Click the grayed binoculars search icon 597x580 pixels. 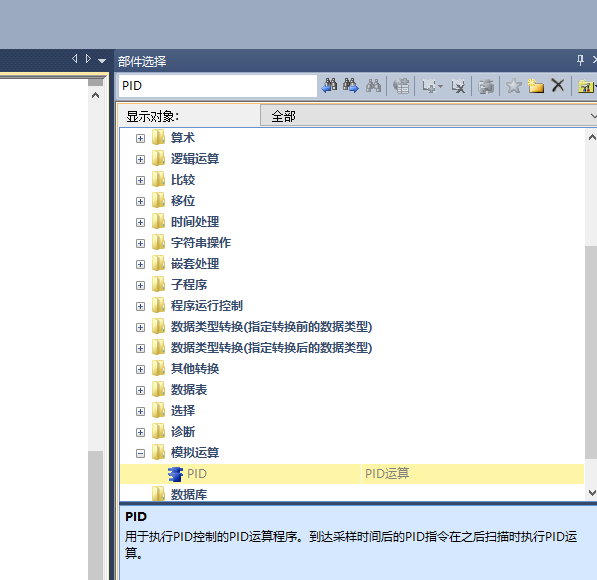pos(373,86)
